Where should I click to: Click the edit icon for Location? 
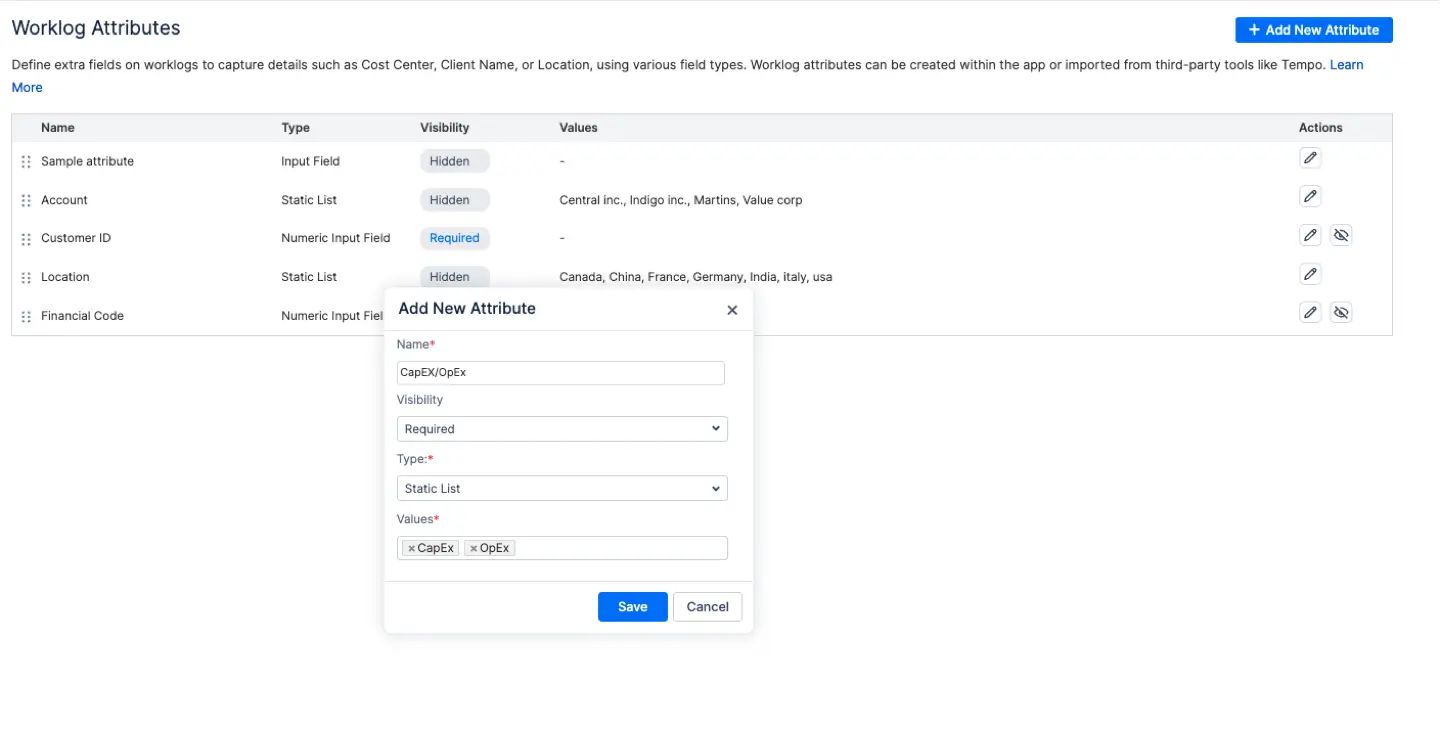[x=1310, y=273]
